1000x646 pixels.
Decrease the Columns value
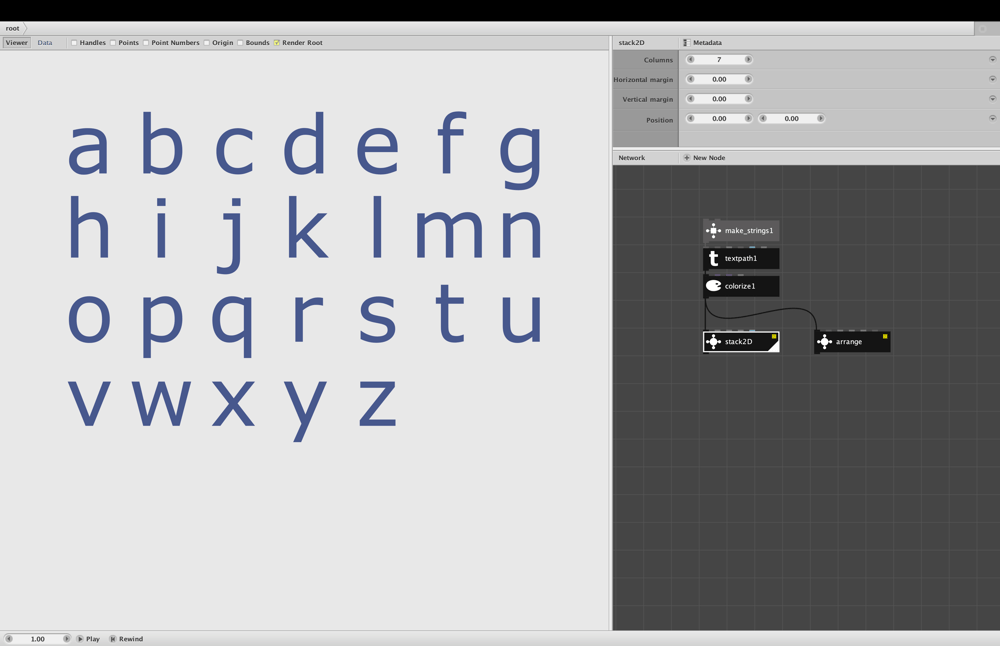tap(690, 59)
